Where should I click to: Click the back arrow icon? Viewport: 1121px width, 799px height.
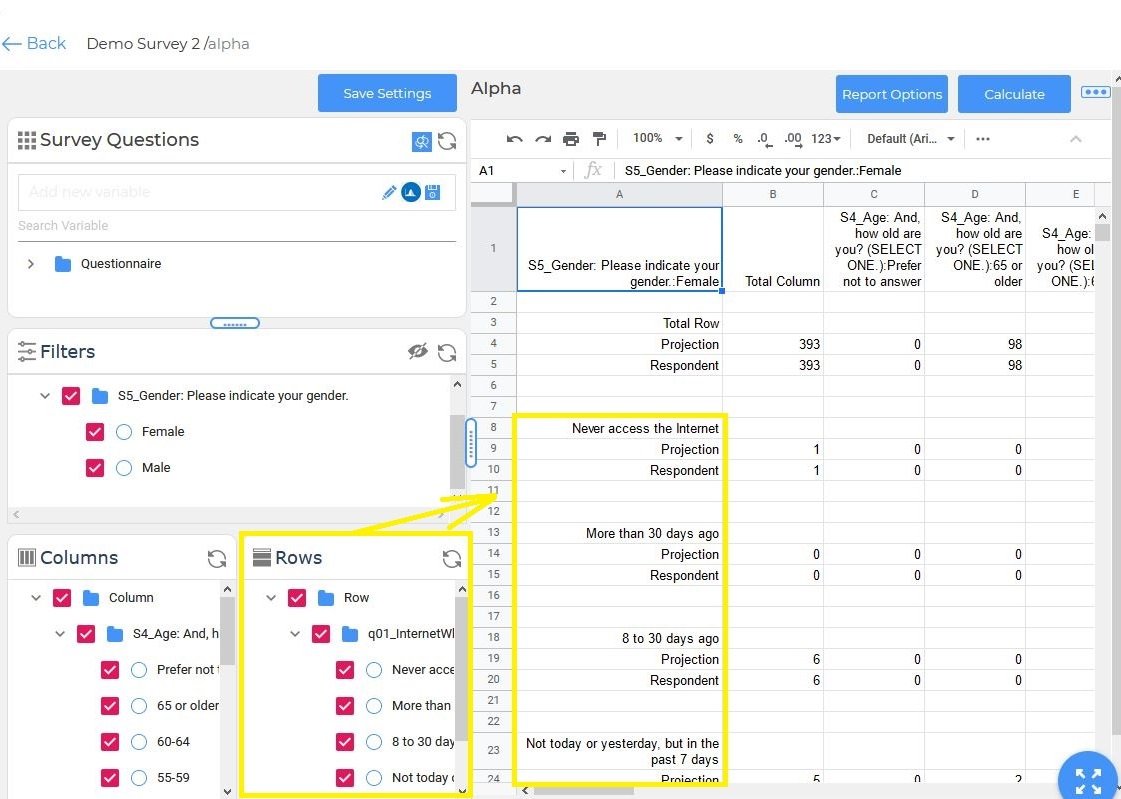[11, 44]
